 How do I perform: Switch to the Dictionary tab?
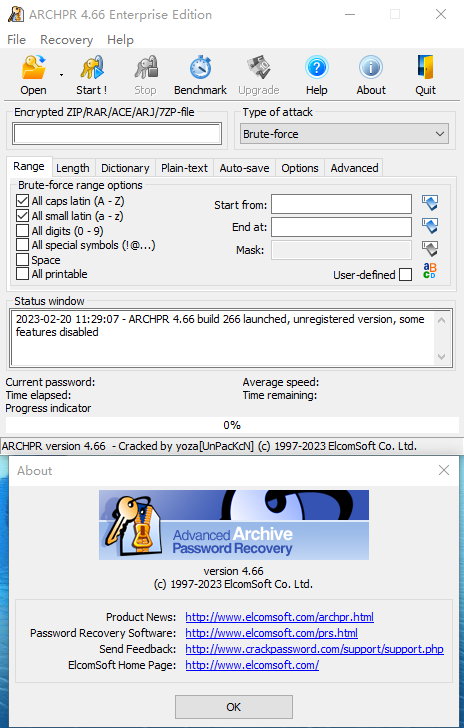tap(125, 168)
